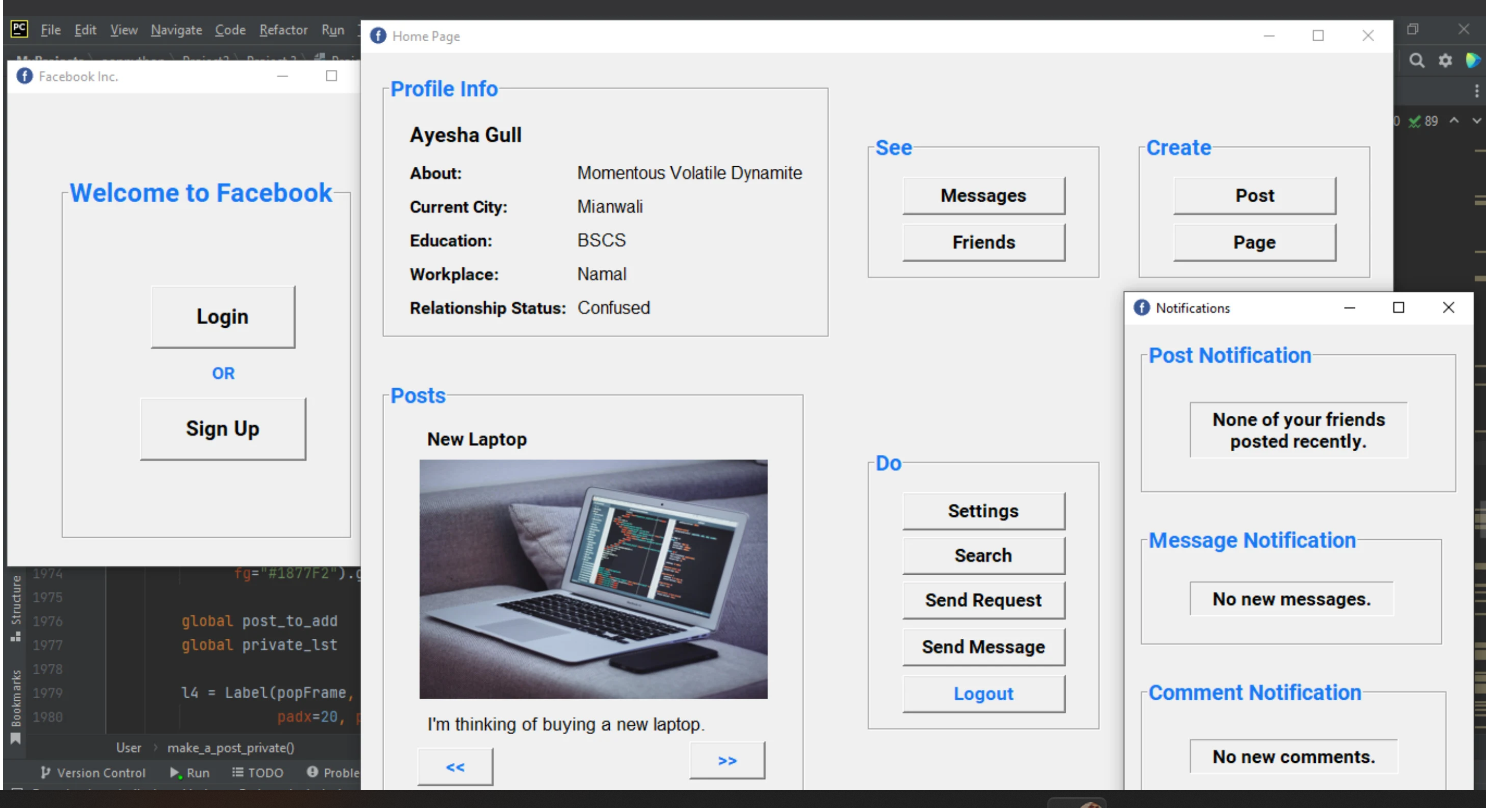Jump to previous highlighted error arrow

[x=1455, y=121]
